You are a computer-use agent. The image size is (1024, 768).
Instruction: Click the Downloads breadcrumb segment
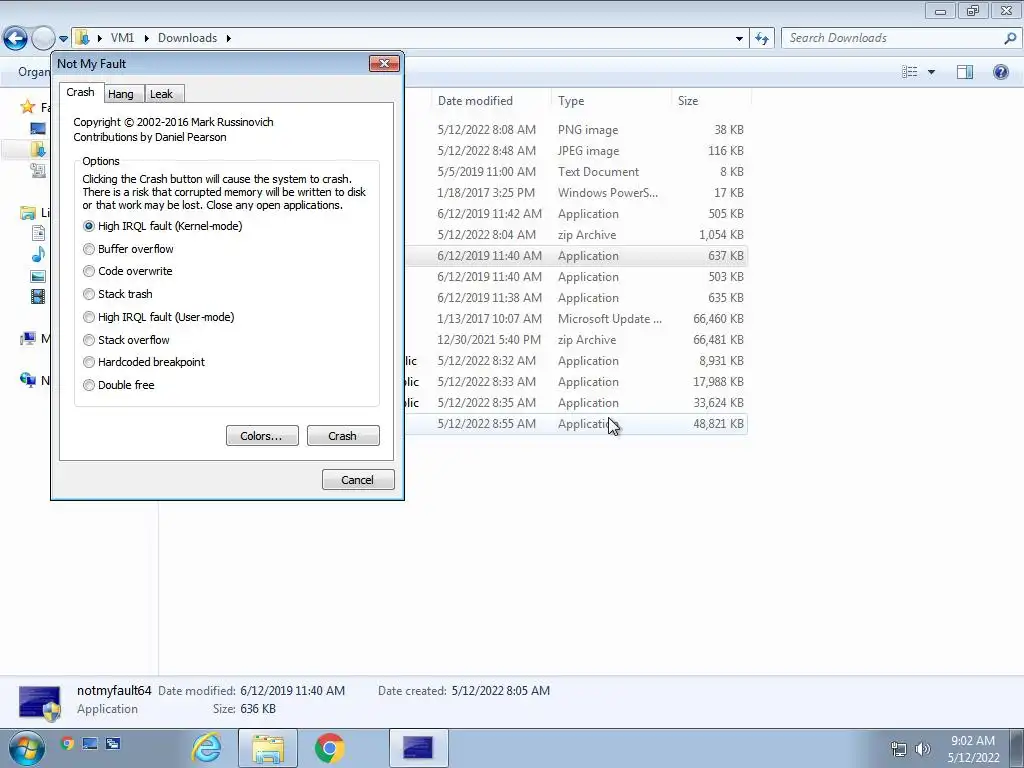point(187,38)
